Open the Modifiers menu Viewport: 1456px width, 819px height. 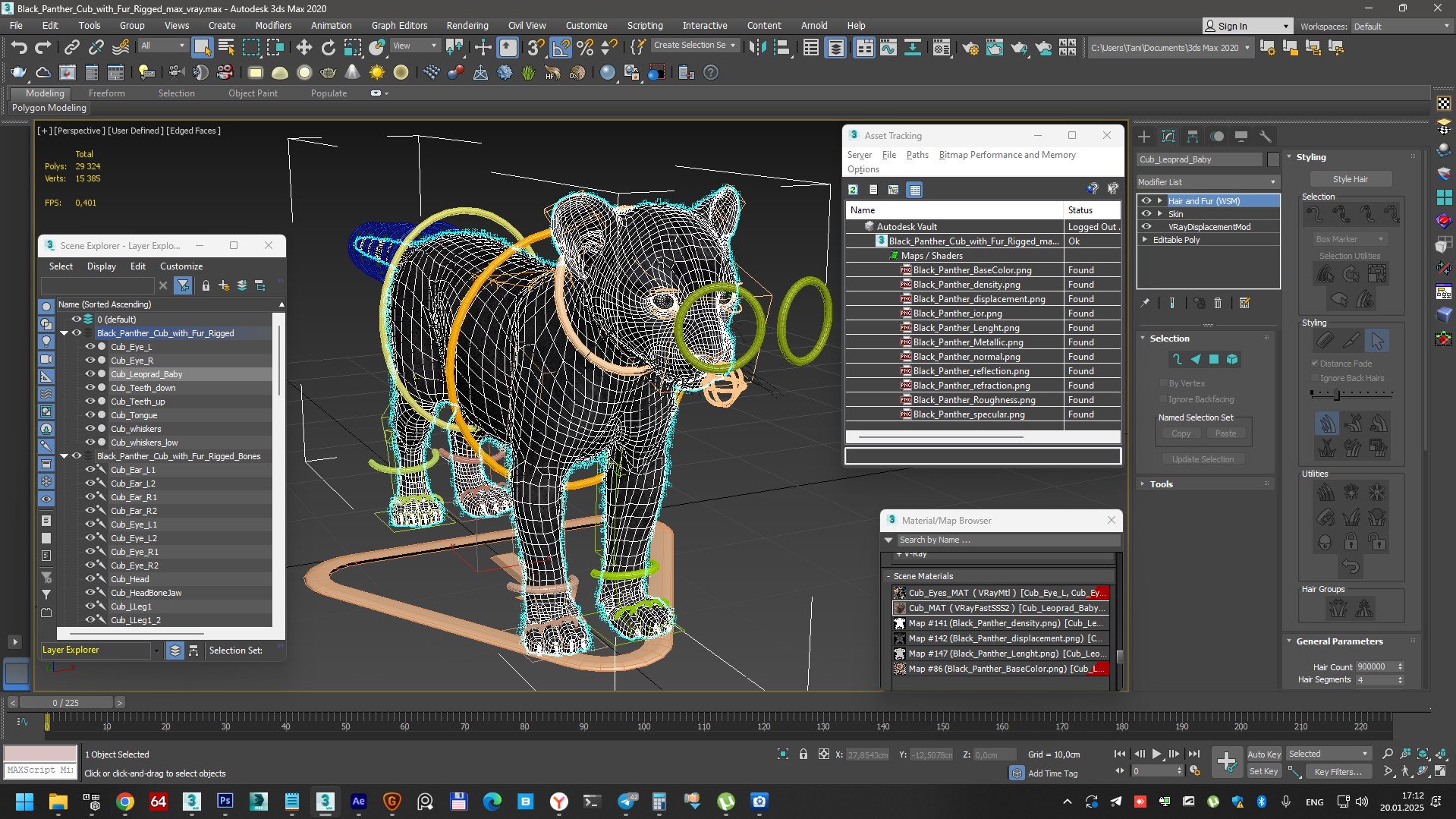tap(273, 25)
